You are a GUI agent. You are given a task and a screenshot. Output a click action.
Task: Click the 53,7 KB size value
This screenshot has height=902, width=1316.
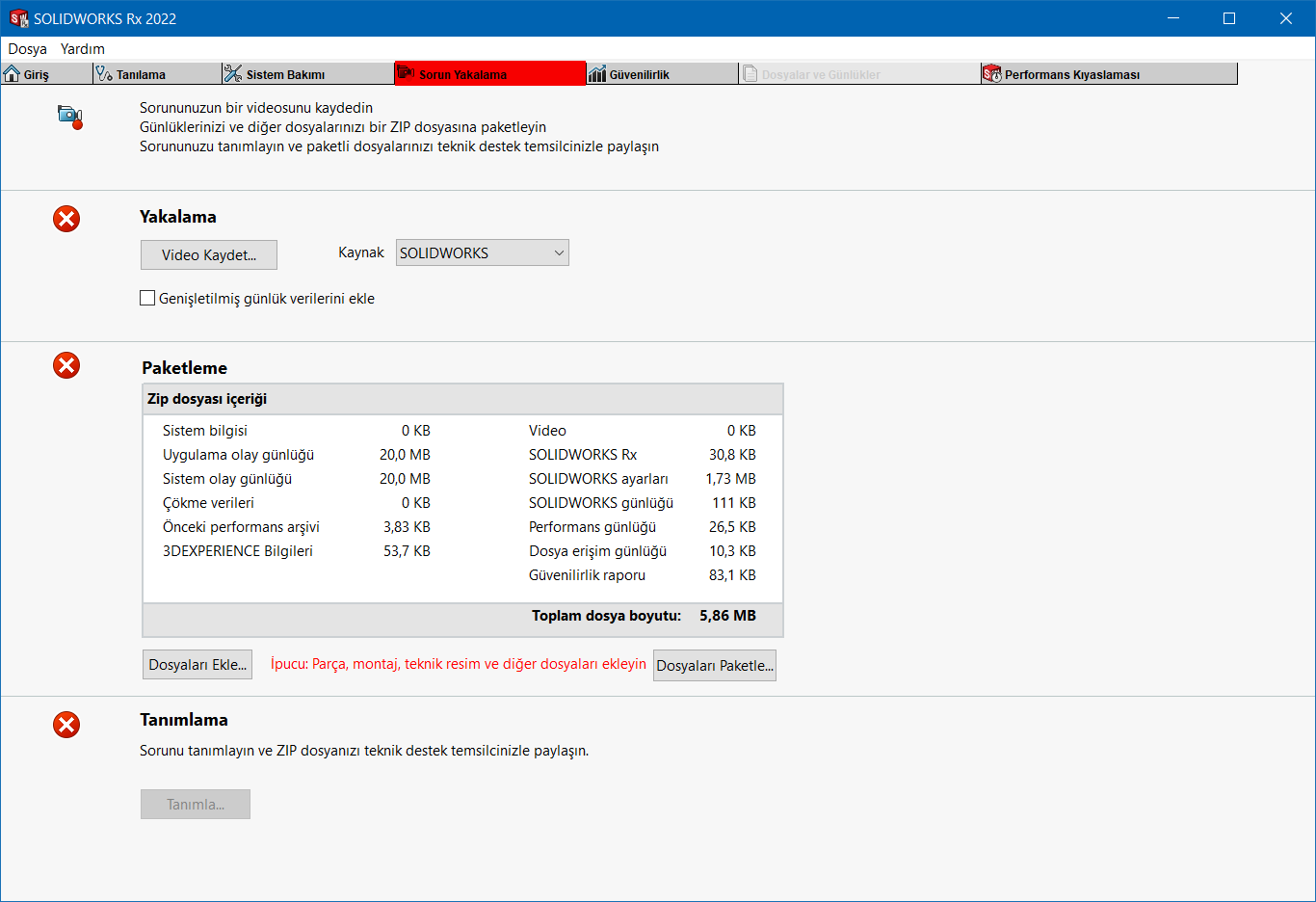pyautogui.click(x=407, y=551)
